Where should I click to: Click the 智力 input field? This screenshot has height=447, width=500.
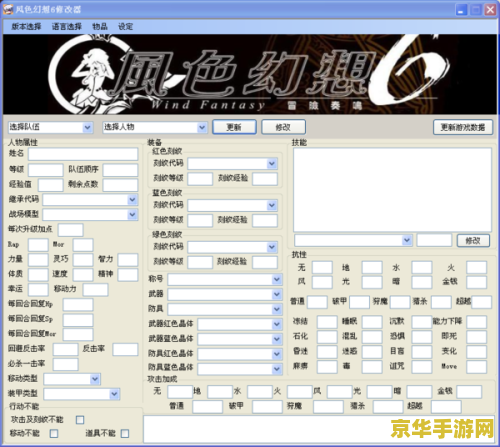pos(128,260)
